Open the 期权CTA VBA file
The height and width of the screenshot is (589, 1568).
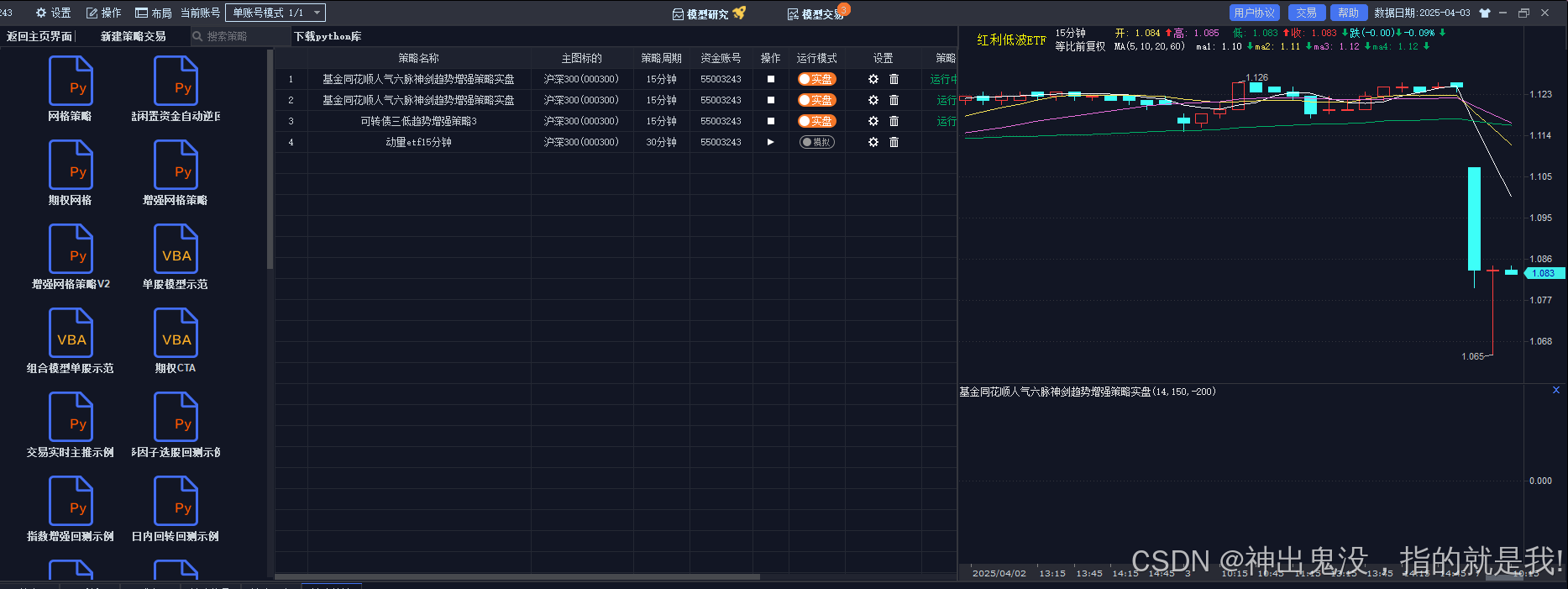click(176, 333)
